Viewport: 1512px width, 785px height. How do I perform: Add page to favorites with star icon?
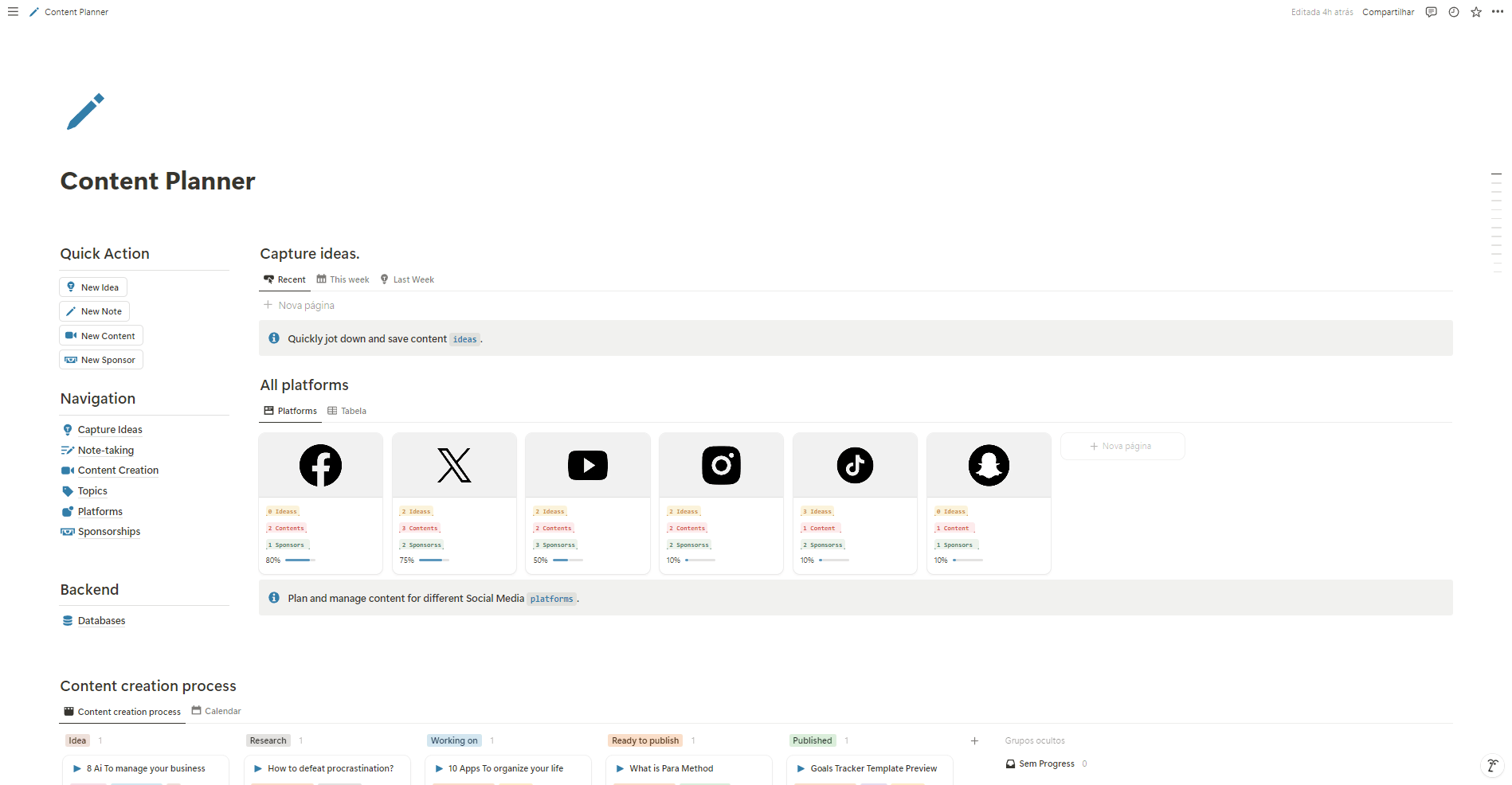pyautogui.click(x=1475, y=12)
